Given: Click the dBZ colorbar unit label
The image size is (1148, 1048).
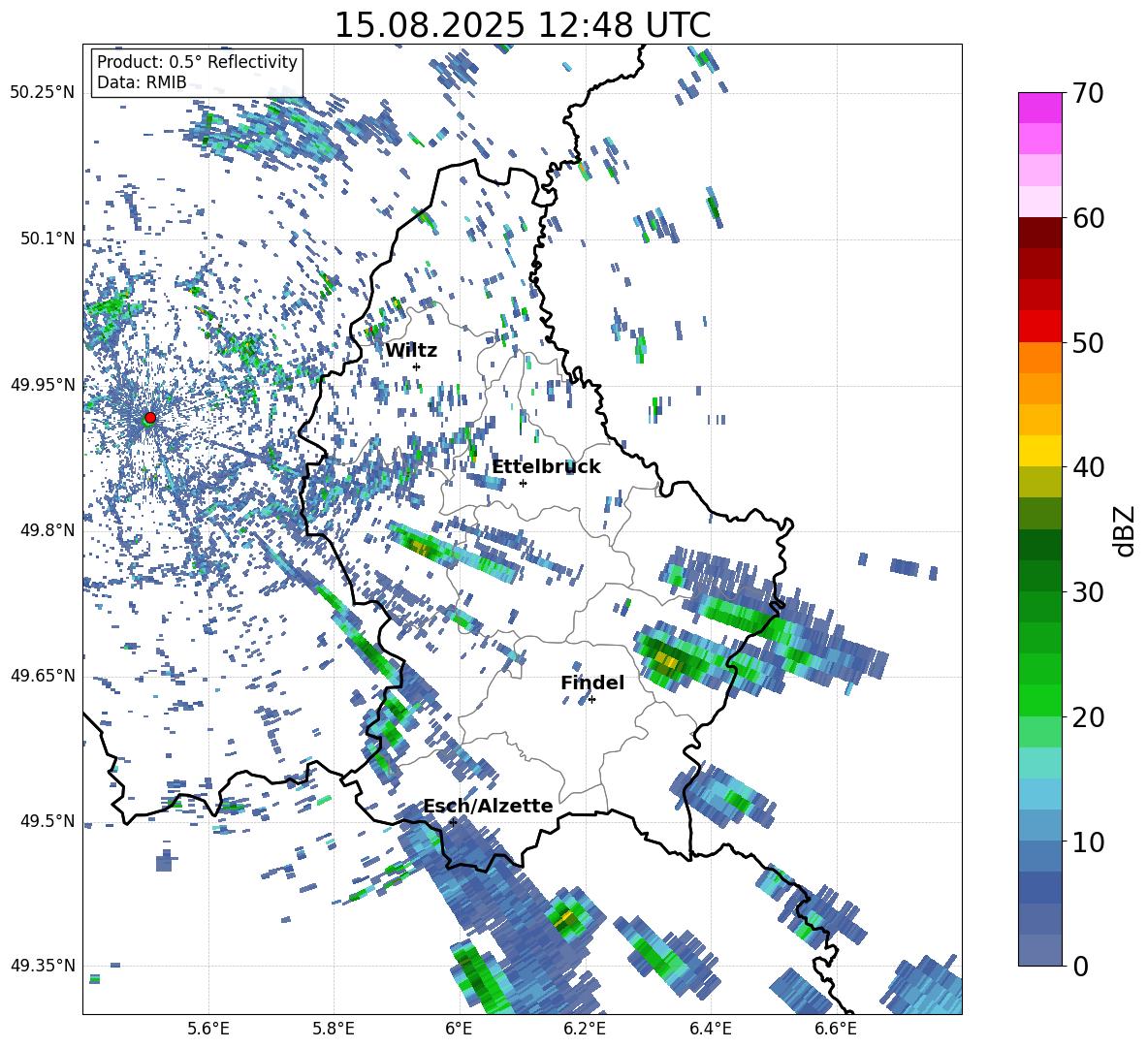Looking at the screenshot, I should pos(1123,530).
